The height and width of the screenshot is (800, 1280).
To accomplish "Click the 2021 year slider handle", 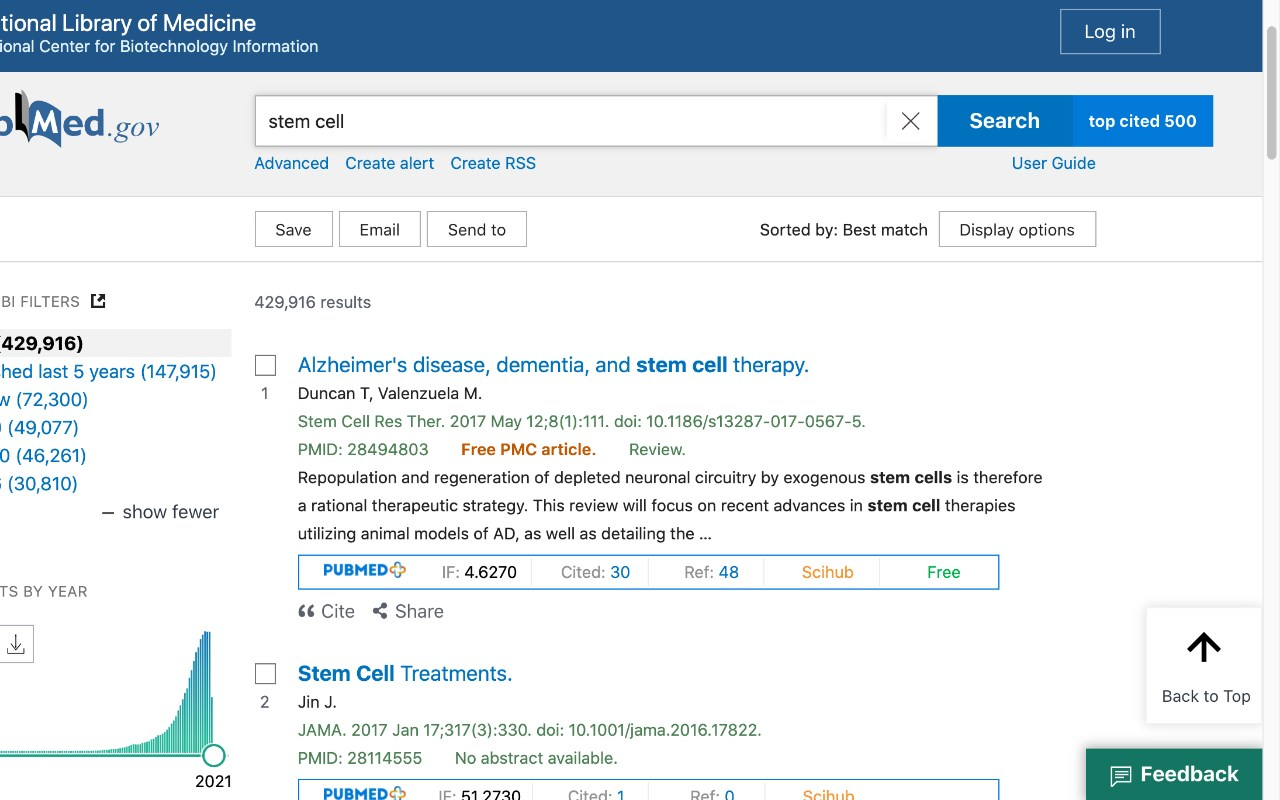I will 214,755.
